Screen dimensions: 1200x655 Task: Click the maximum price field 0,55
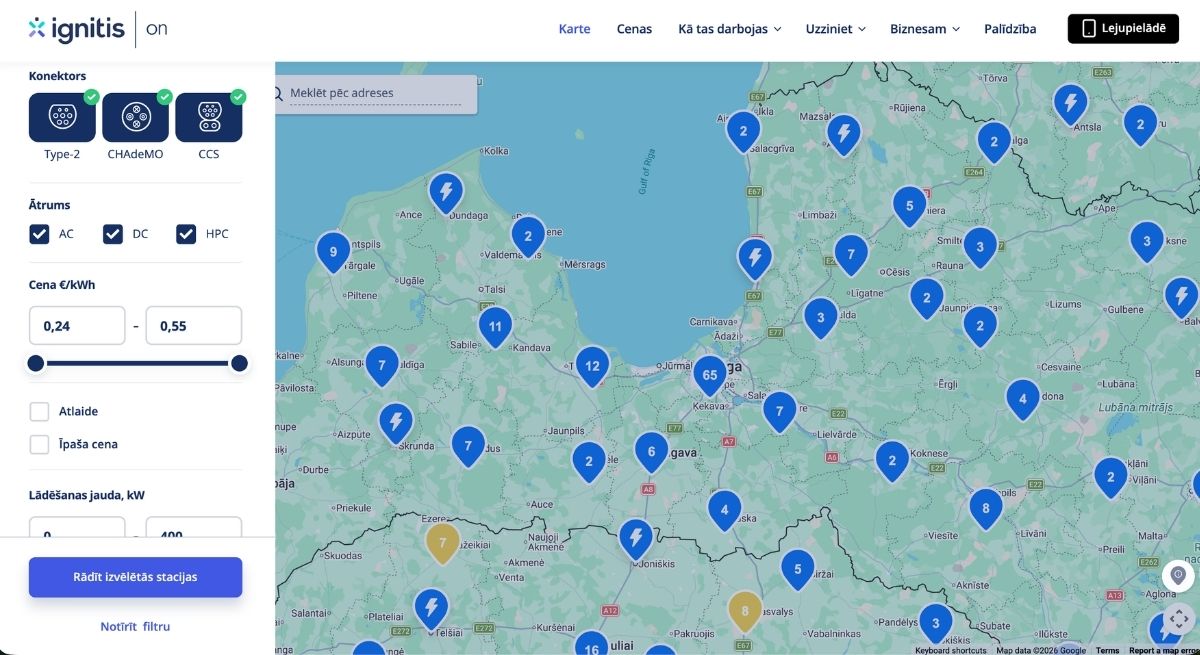(x=194, y=326)
